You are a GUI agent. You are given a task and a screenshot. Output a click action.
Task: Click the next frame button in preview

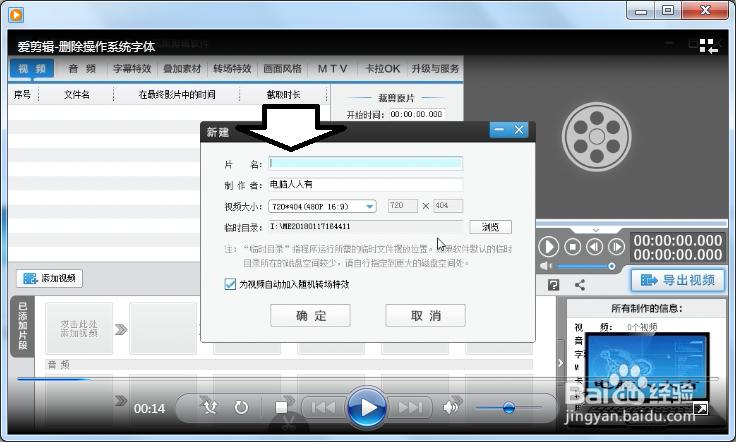616,247
